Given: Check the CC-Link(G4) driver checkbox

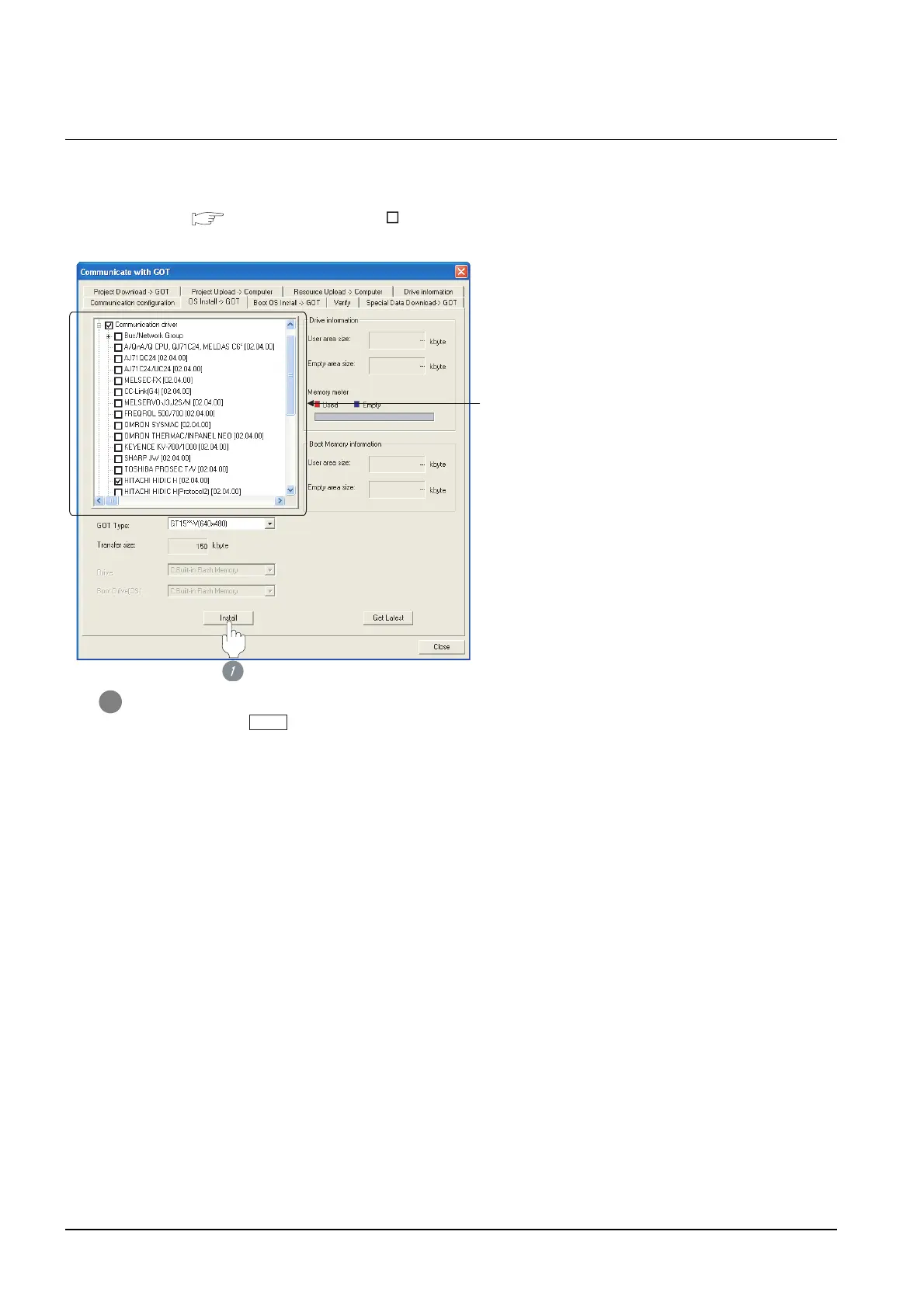Looking at the screenshot, I should point(119,392).
